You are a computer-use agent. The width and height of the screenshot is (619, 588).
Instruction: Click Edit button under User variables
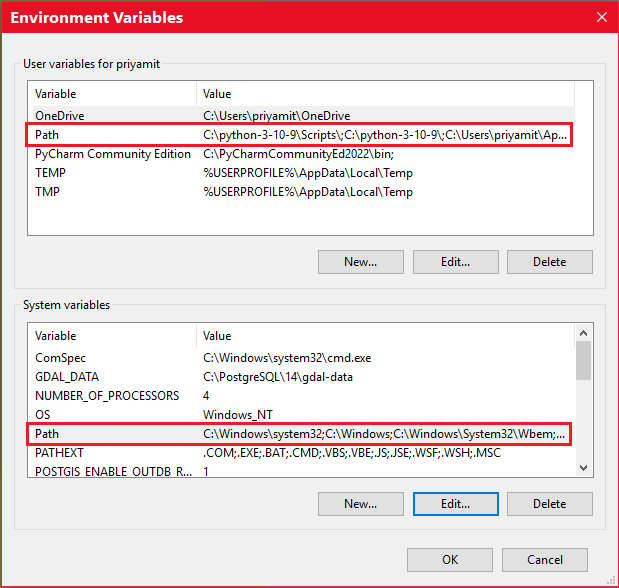tap(456, 262)
